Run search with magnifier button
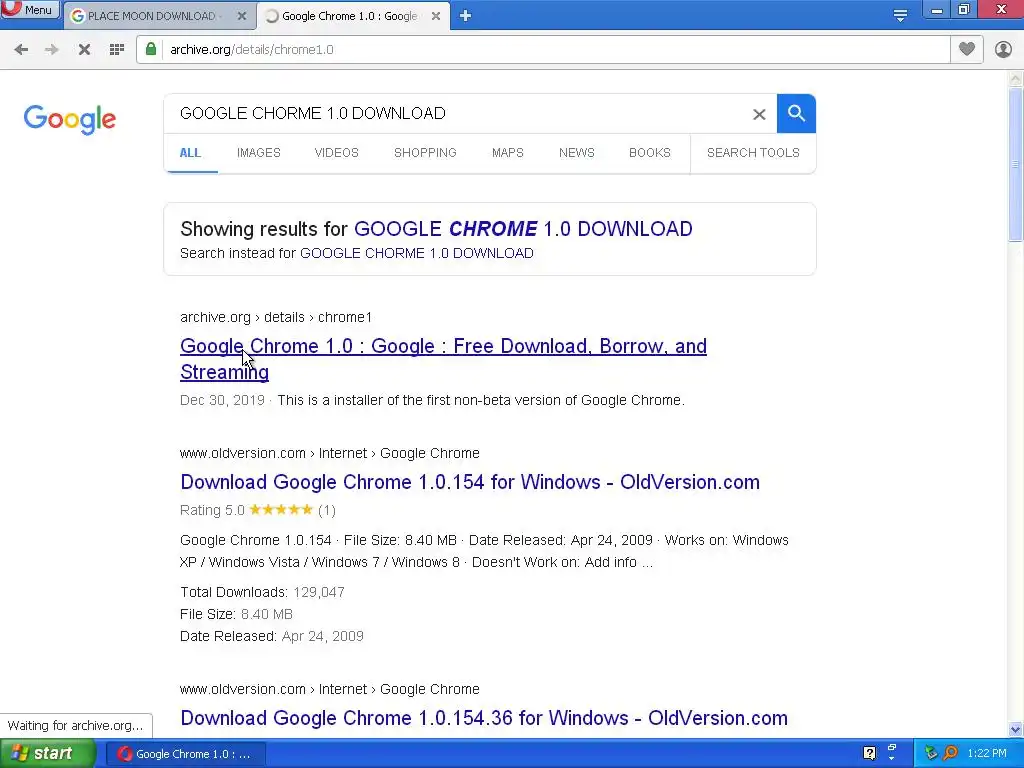The height and width of the screenshot is (768, 1024). tap(796, 114)
